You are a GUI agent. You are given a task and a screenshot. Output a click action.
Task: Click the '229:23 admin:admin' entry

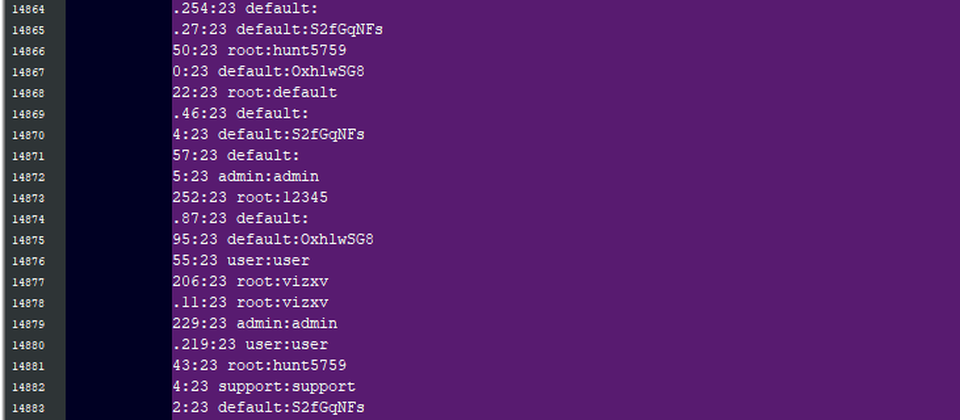tap(255, 323)
